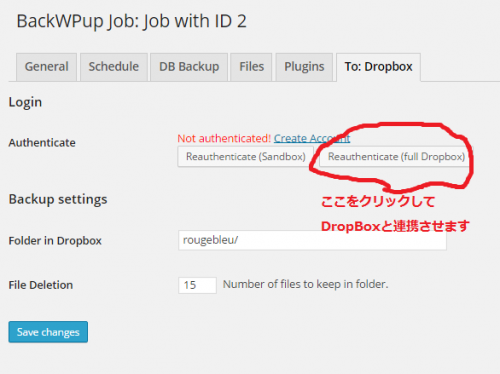This screenshot has width=500, height=374.
Task: Click the Save changes button
Action: (48, 332)
